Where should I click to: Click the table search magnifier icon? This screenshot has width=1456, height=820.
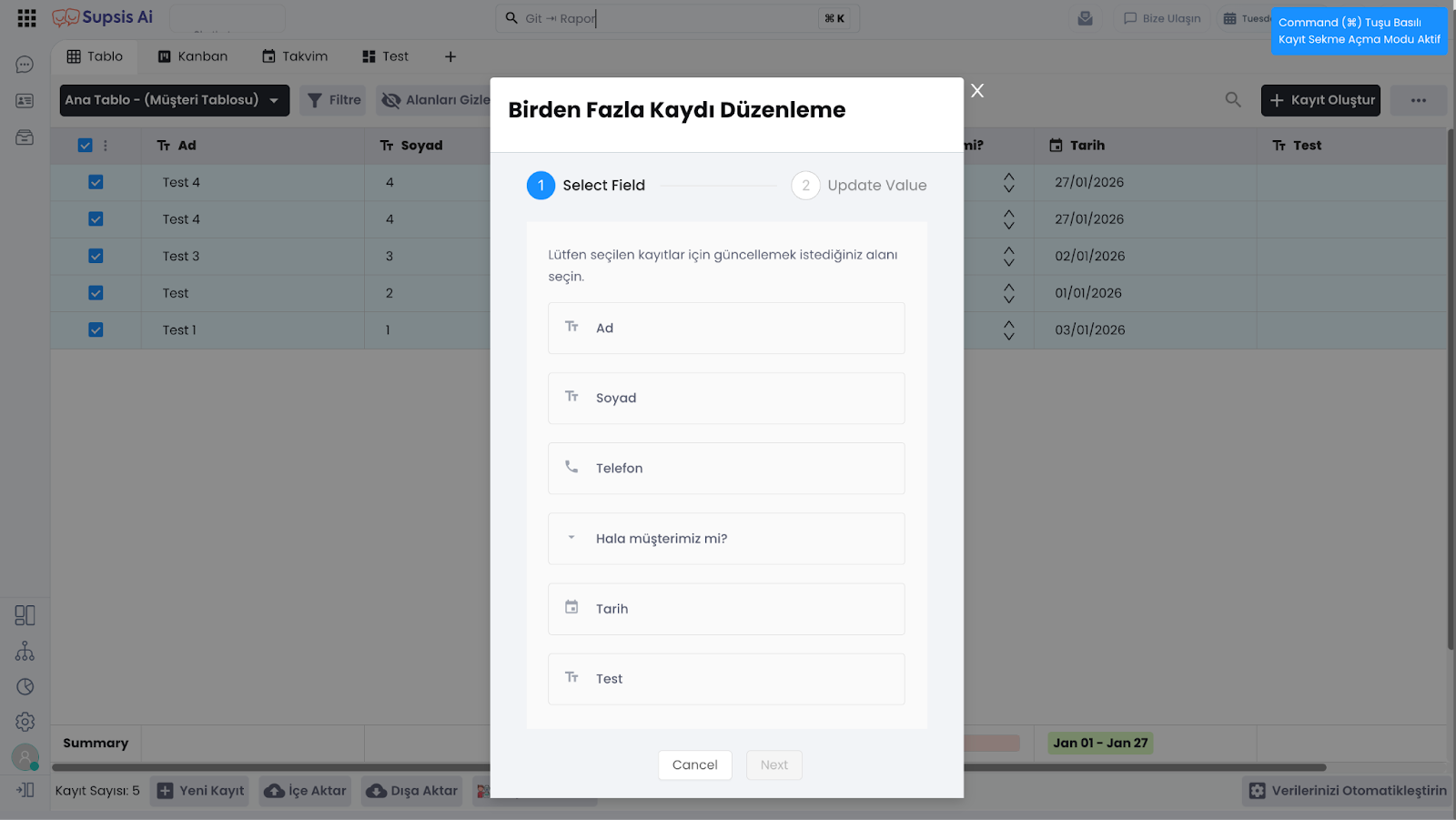pos(1232,100)
